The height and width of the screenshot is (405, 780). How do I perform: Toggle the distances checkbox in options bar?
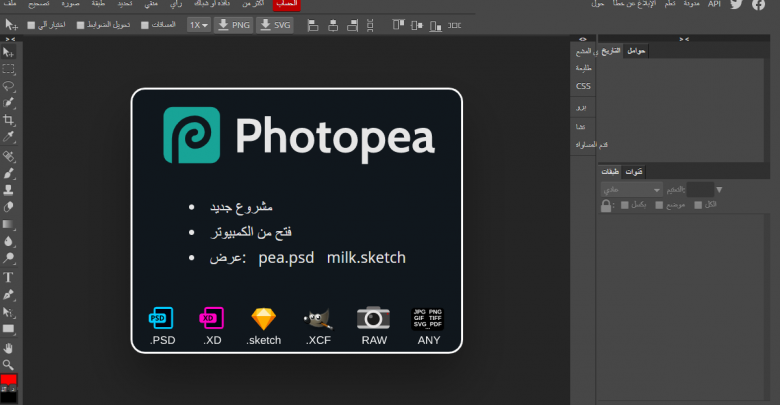coord(145,25)
